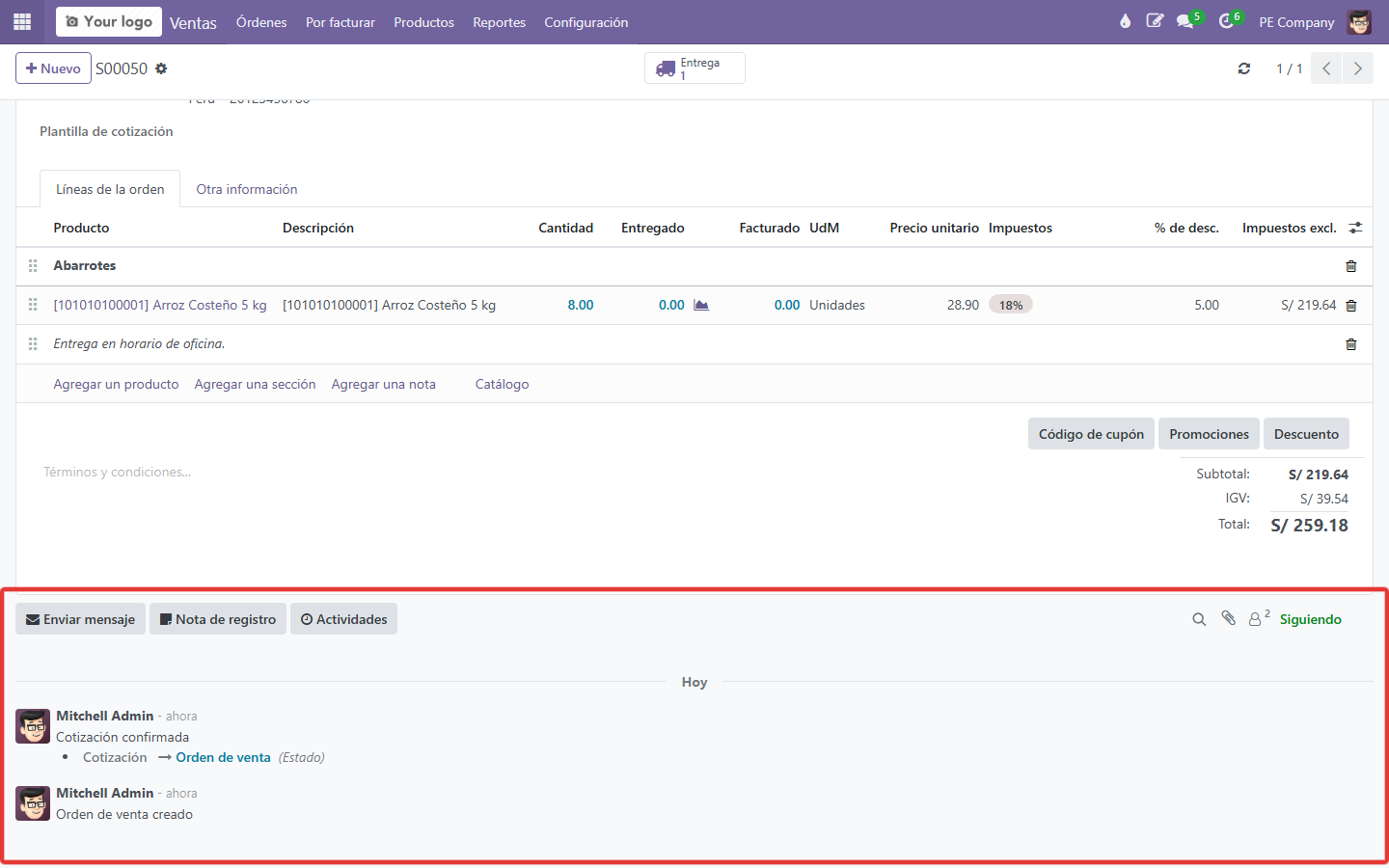This screenshot has height=868, width=1389.
Task: Open the Entrega delivery truck button
Action: click(x=694, y=68)
